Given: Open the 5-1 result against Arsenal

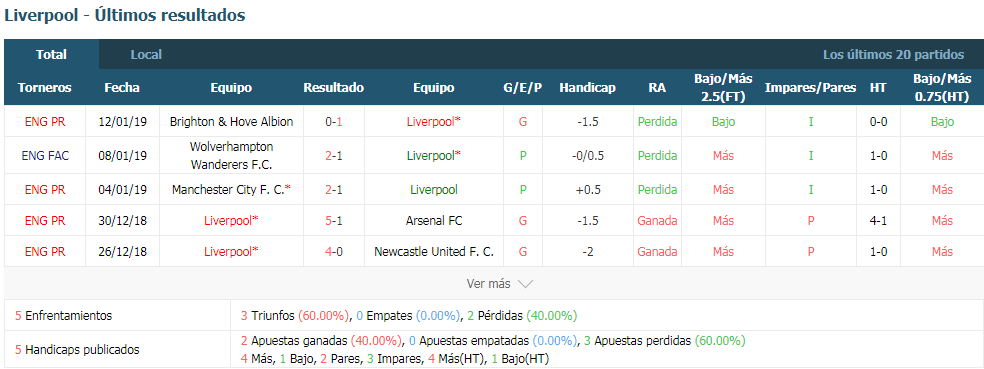Looking at the screenshot, I should [334, 221].
